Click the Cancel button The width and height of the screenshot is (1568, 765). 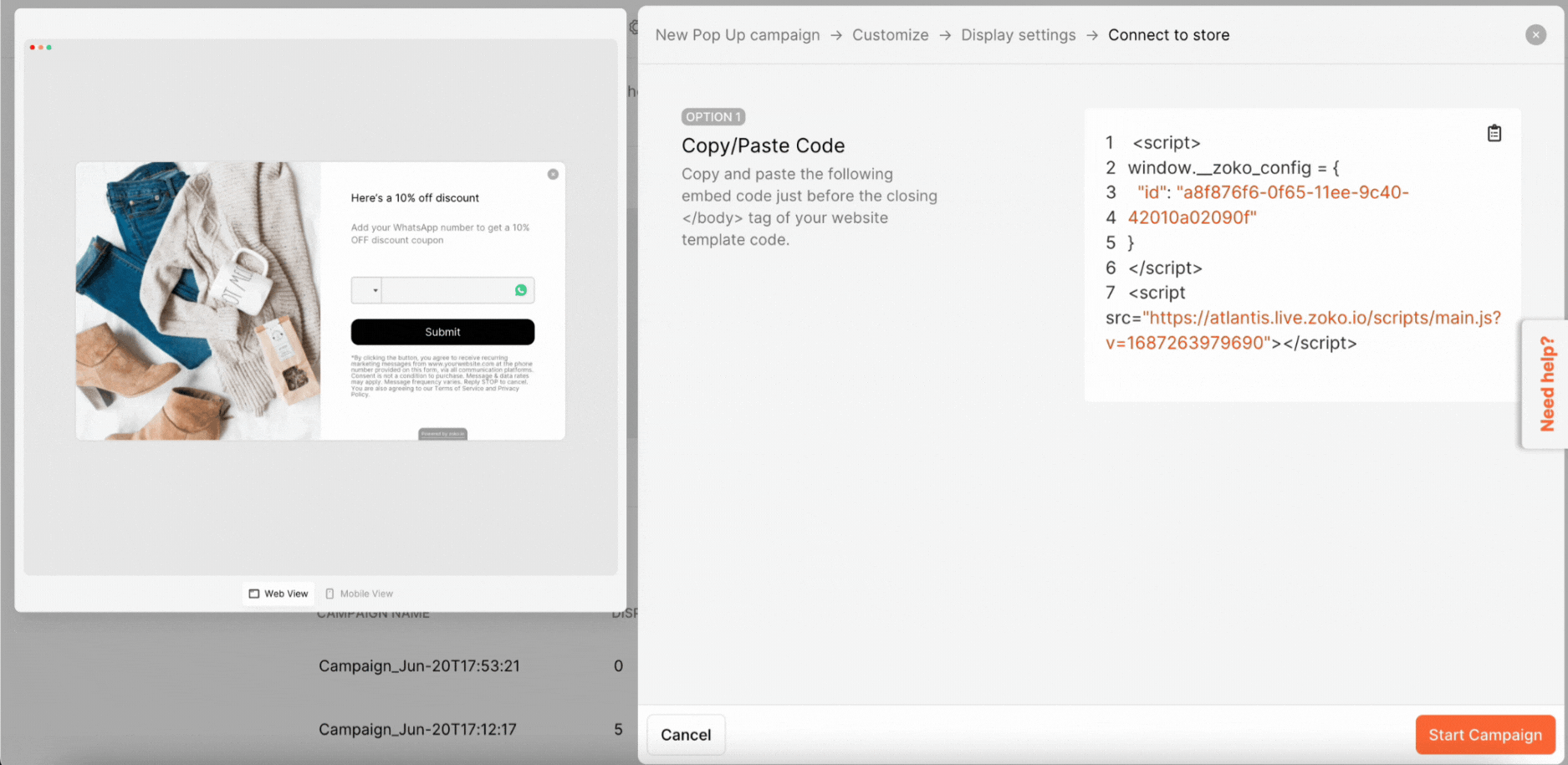(686, 735)
